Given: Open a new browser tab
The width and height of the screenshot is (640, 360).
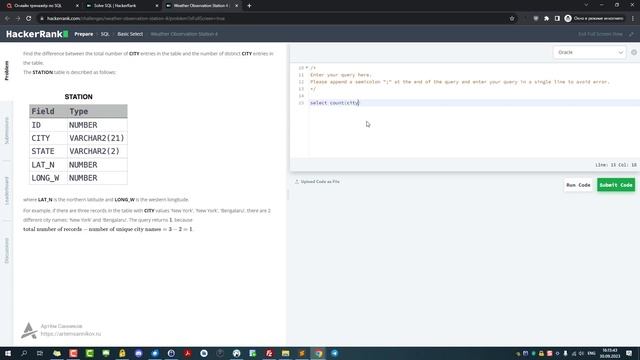Looking at the screenshot, I should [249, 6].
